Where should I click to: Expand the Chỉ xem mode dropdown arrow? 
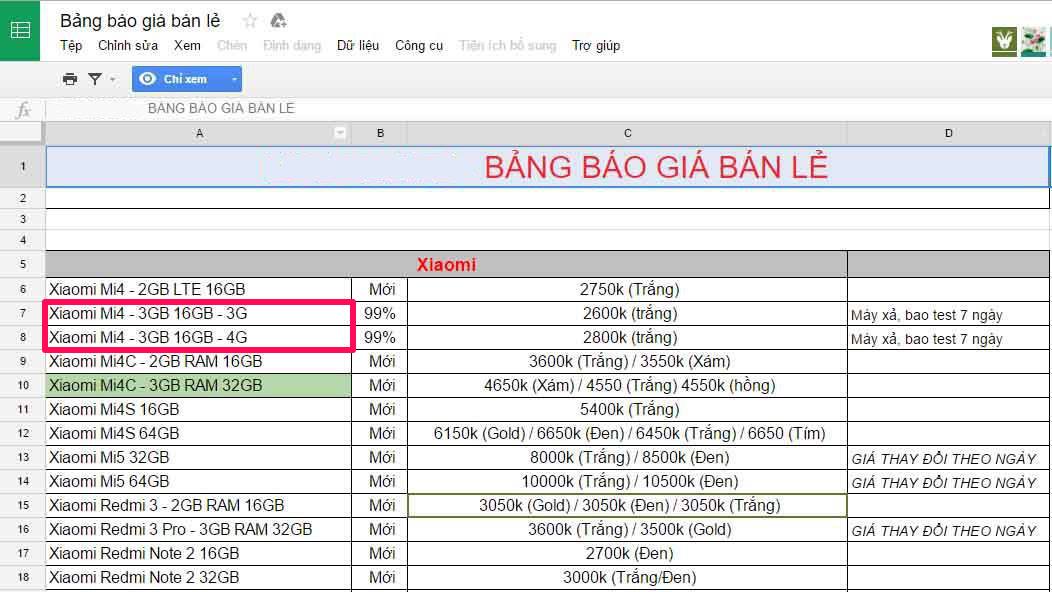(x=233, y=79)
